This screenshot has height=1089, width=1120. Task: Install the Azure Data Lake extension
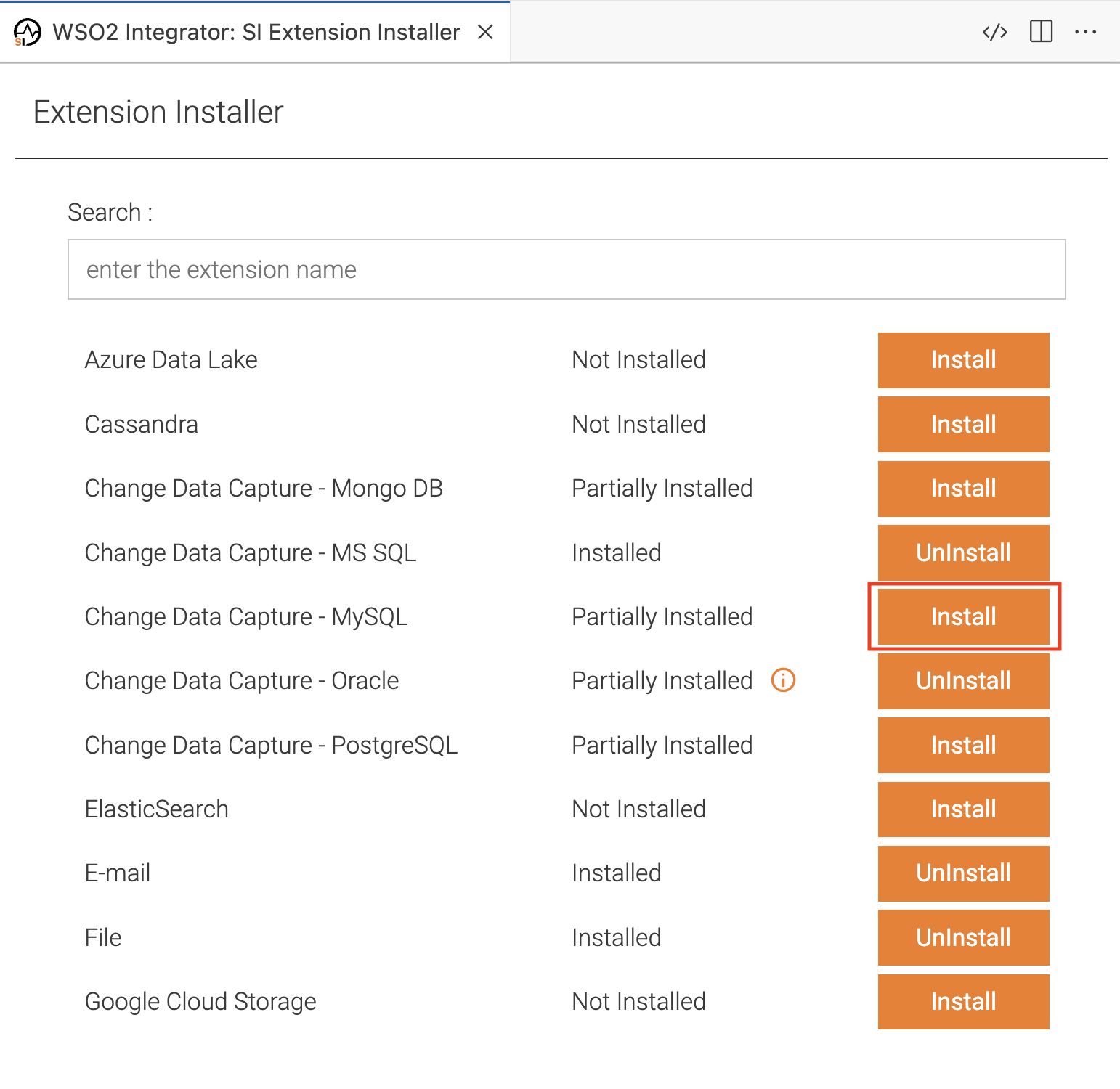click(963, 360)
